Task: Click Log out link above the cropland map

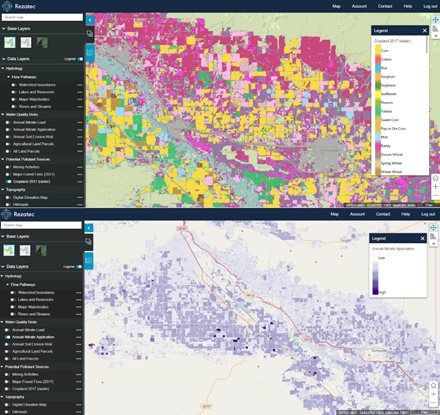Action: [x=430, y=6]
